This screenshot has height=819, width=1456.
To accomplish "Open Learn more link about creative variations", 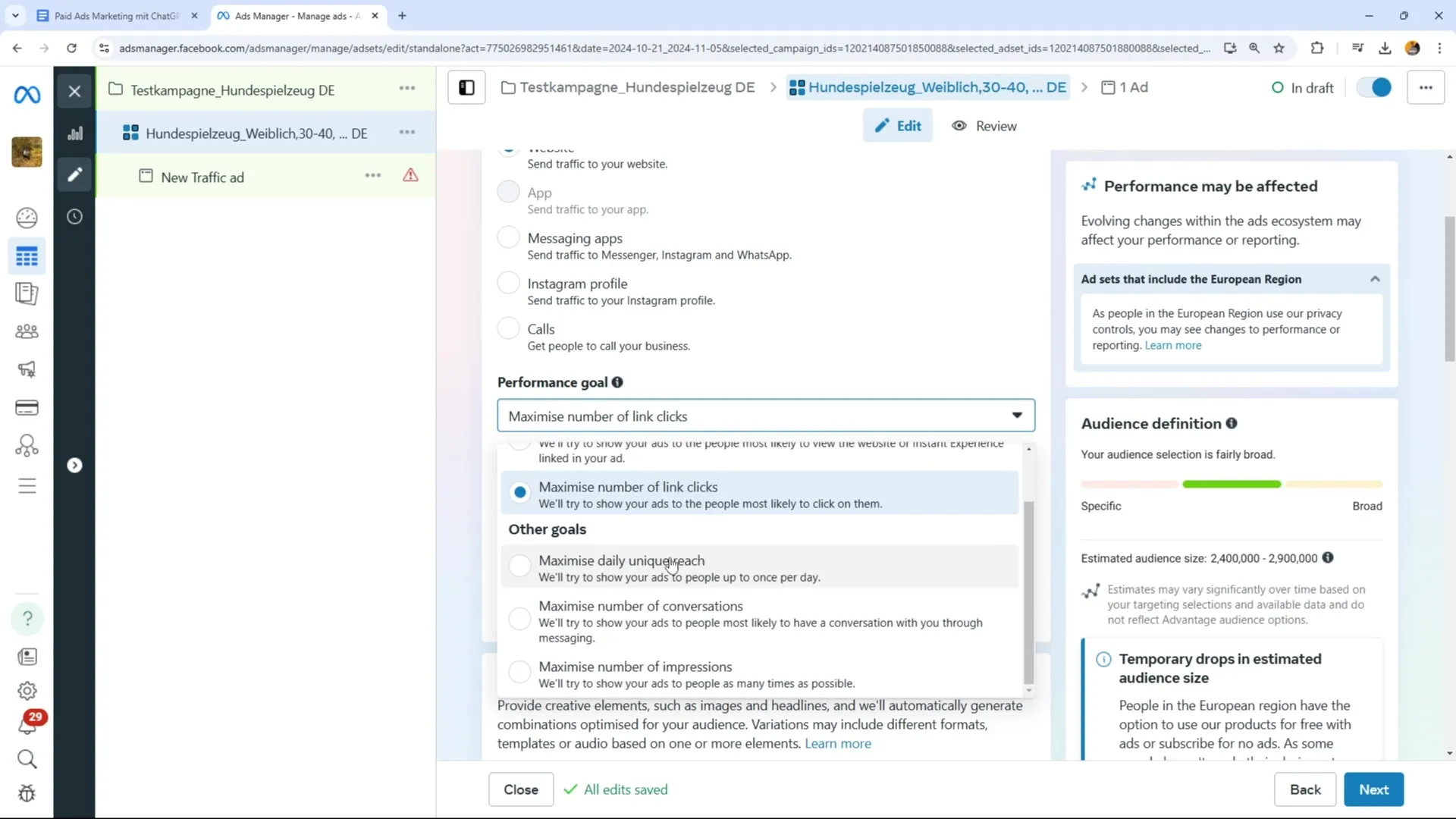I will [838, 744].
